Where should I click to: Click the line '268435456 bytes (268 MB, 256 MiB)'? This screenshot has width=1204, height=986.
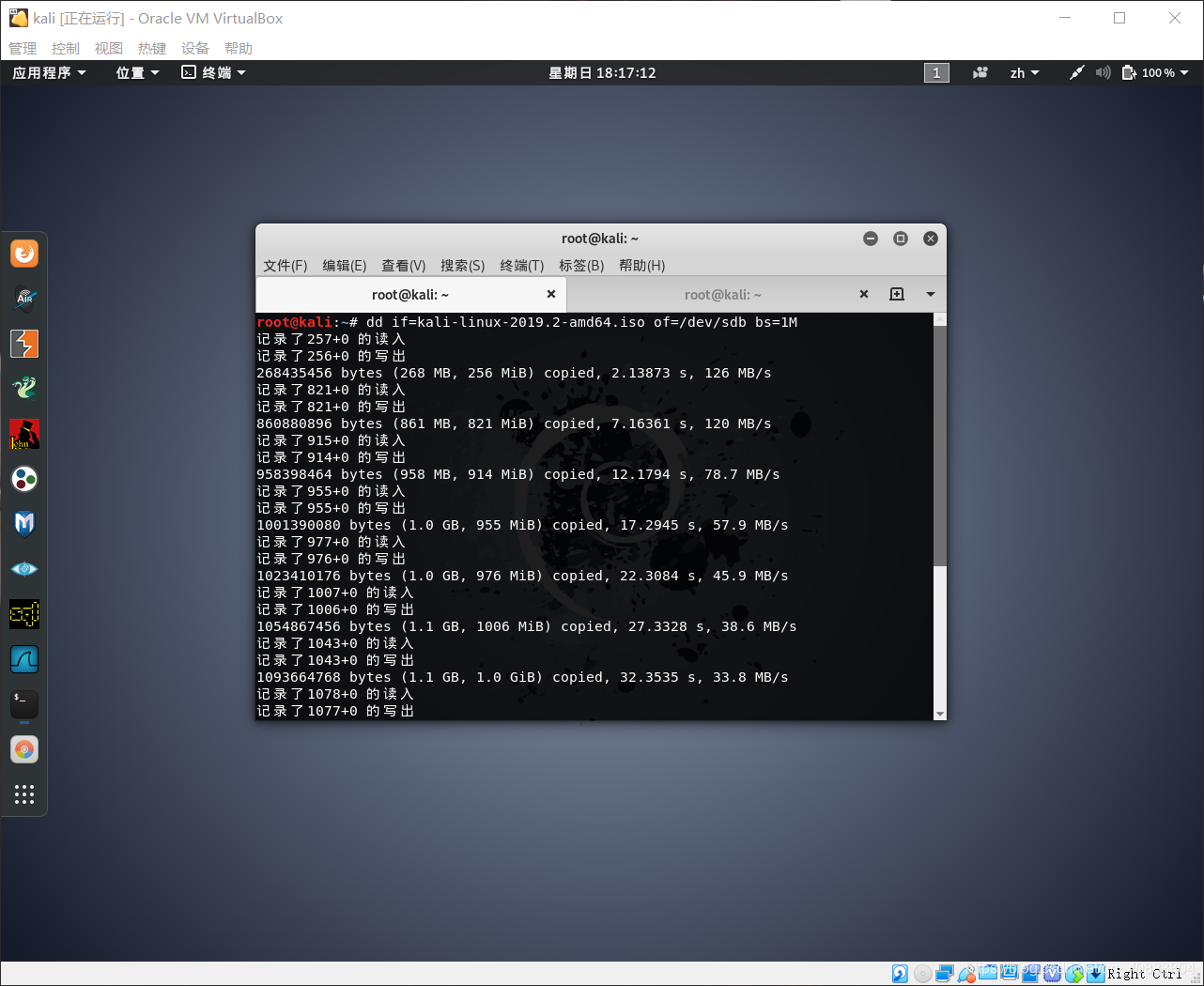pyautogui.click(x=514, y=373)
